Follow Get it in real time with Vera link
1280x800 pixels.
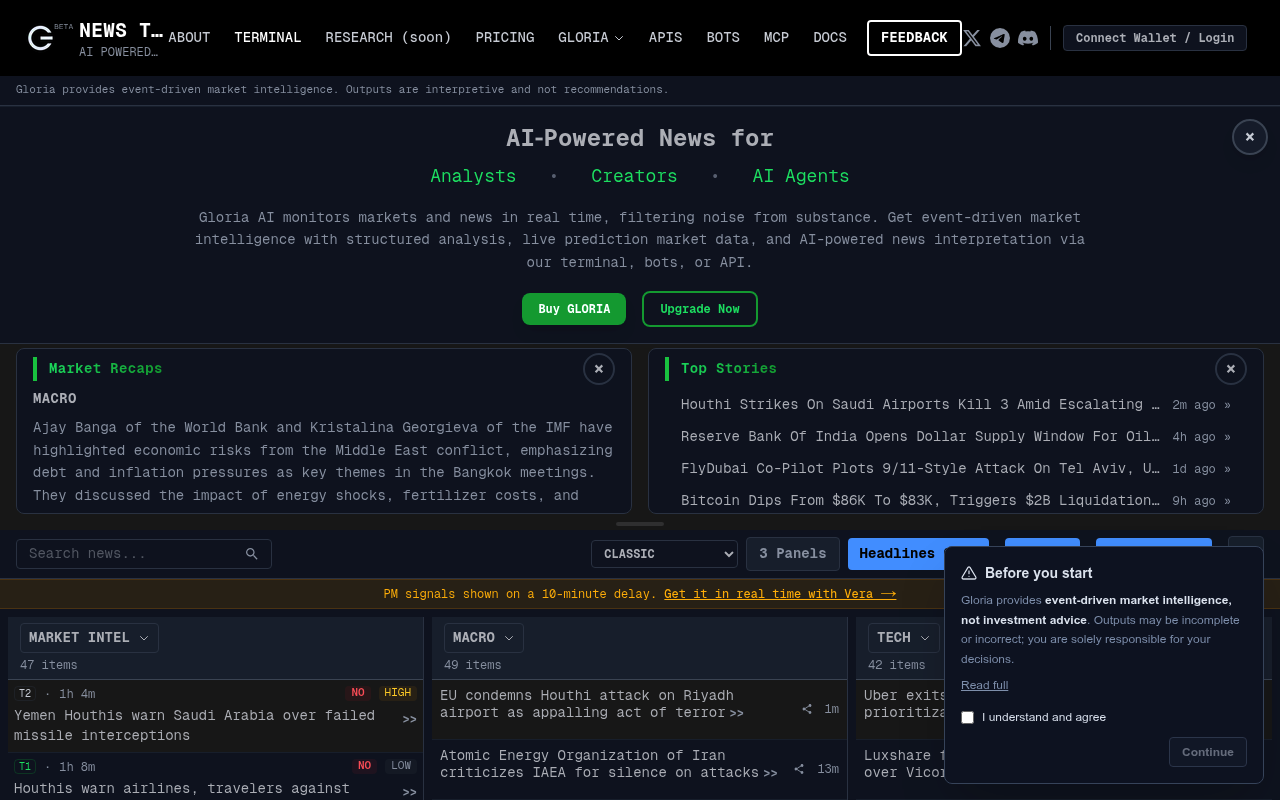tap(780, 594)
